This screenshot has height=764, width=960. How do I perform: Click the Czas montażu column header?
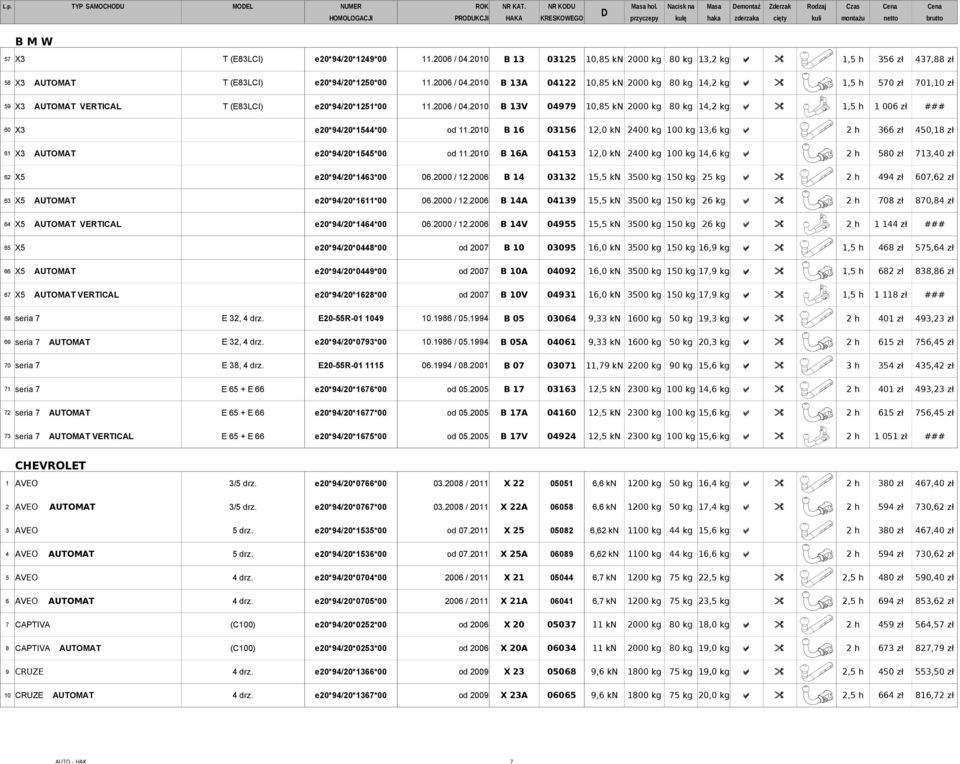coord(852,12)
